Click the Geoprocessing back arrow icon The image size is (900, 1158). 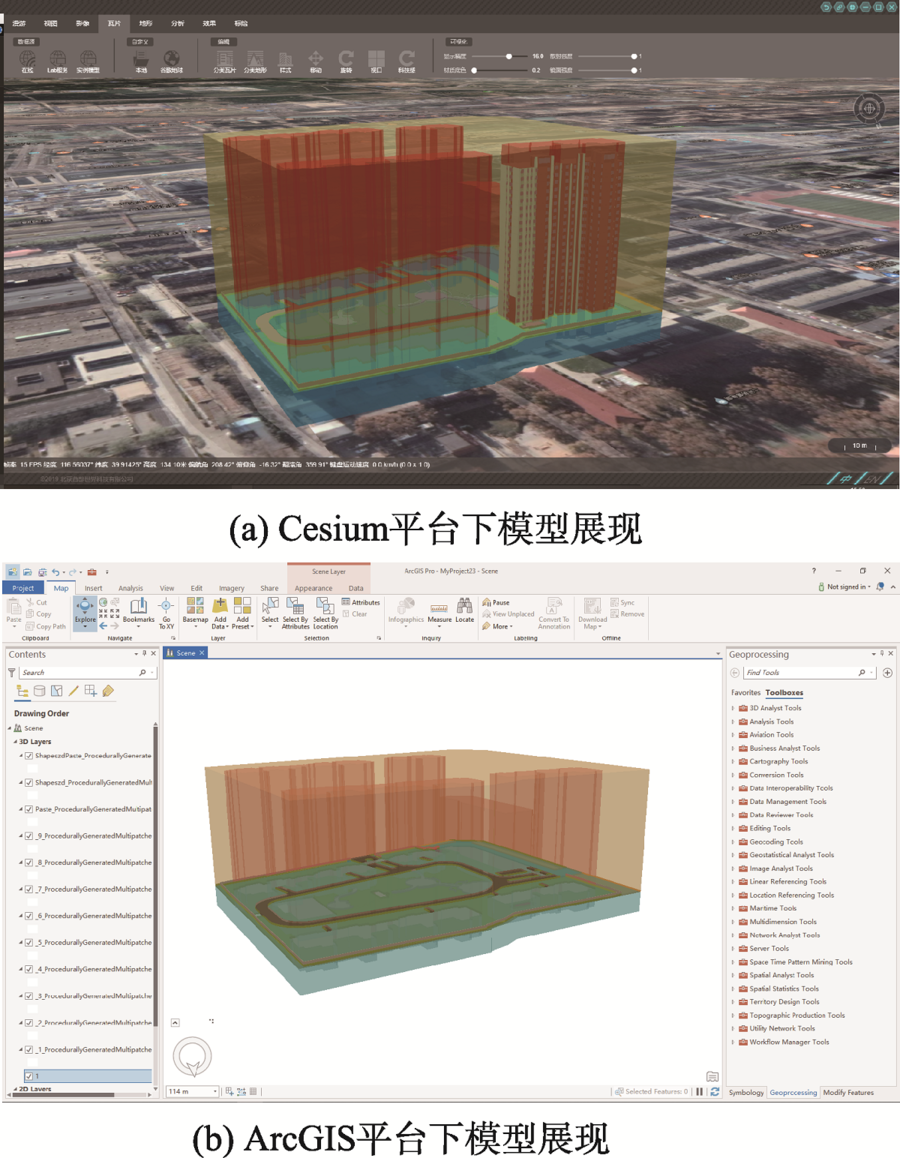click(x=735, y=673)
